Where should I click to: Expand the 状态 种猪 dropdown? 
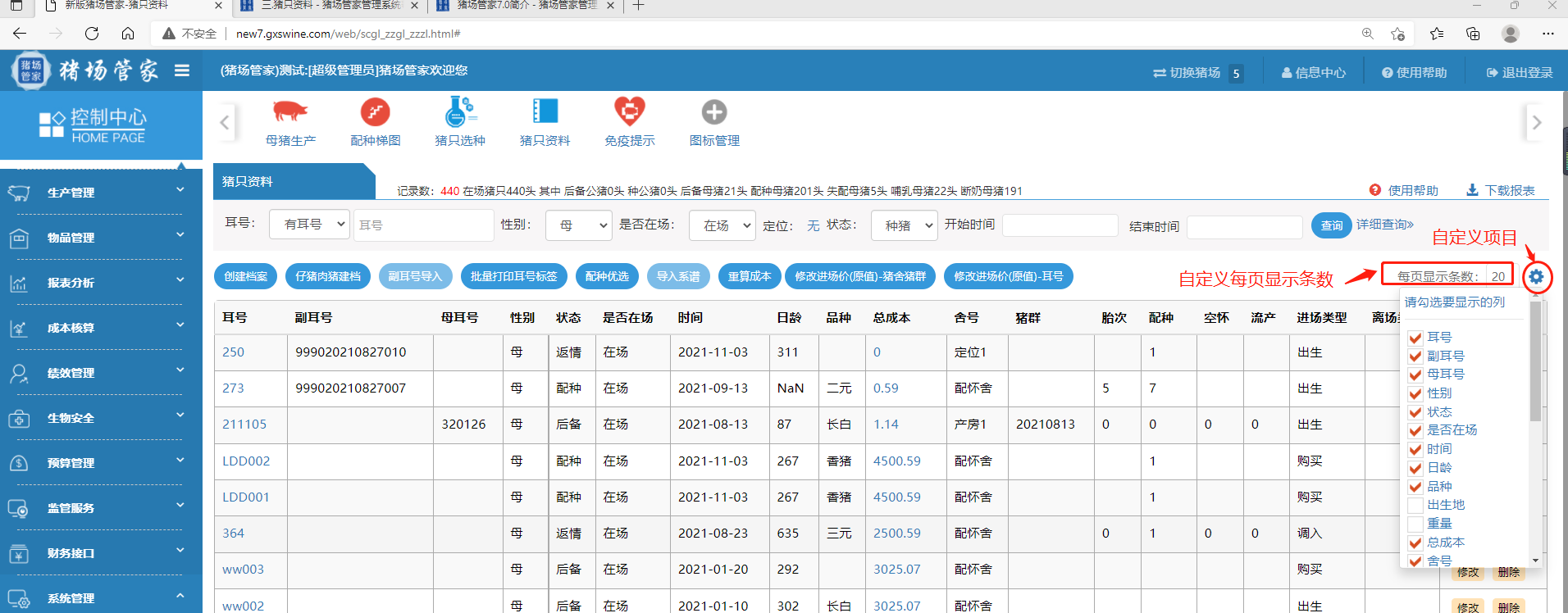point(904,225)
